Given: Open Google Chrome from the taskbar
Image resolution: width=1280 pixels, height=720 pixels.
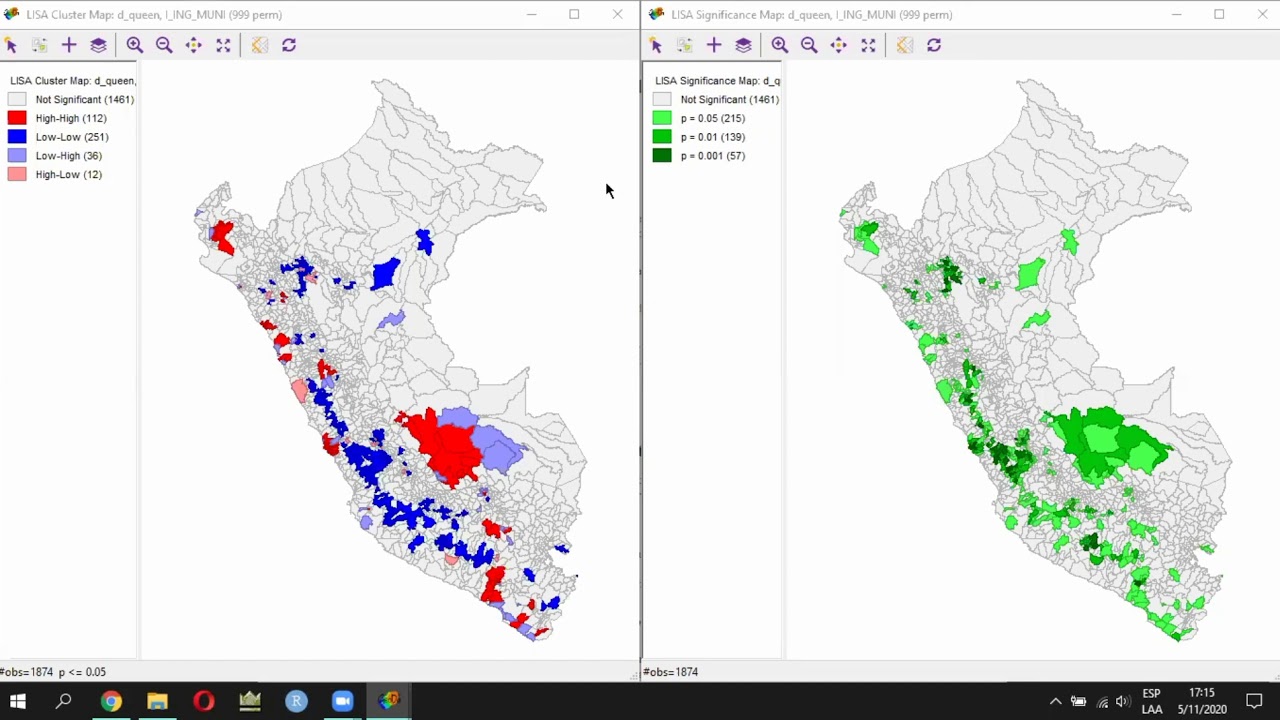Looking at the screenshot, I should 111,701.
